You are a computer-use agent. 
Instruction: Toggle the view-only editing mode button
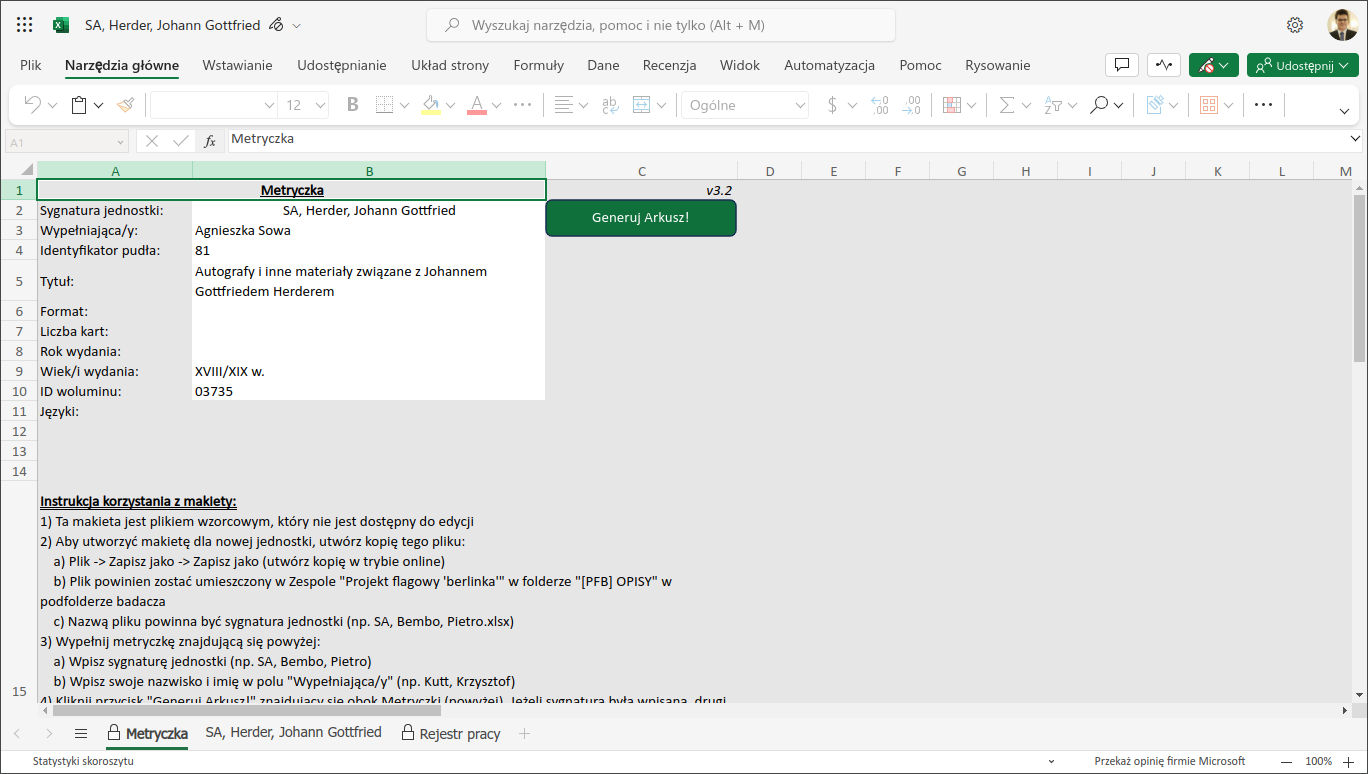pyautogui.click(x=1213, y=65)
